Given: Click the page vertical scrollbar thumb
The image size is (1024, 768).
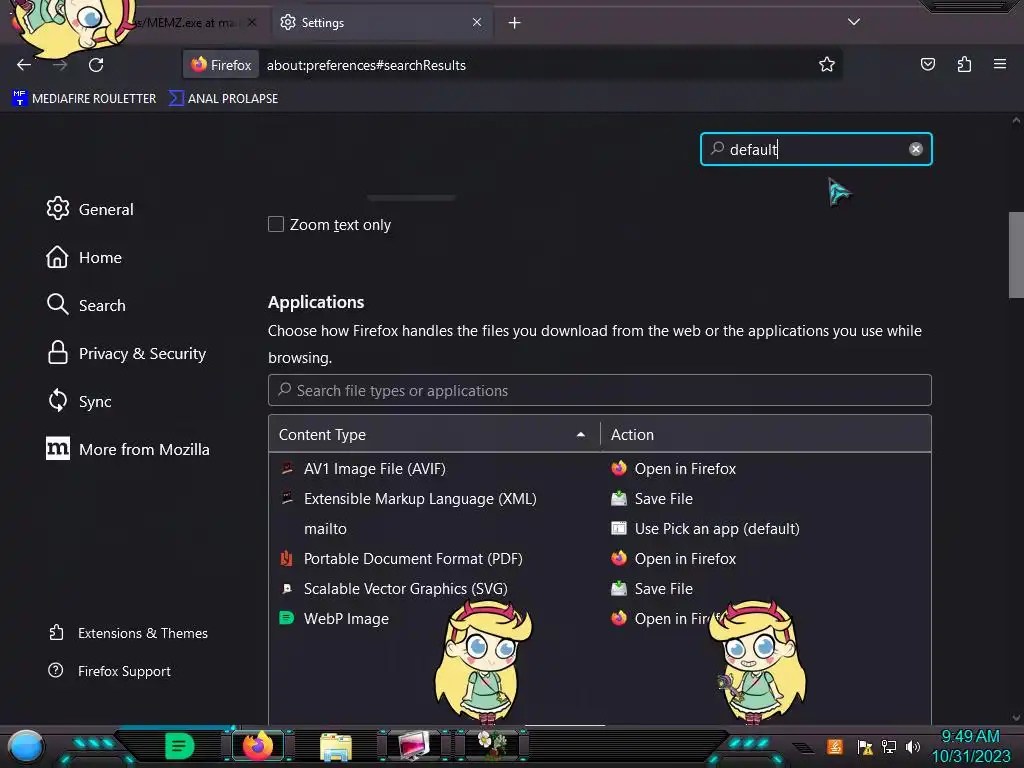Looking at the screenshot, I should (1016, 255).
